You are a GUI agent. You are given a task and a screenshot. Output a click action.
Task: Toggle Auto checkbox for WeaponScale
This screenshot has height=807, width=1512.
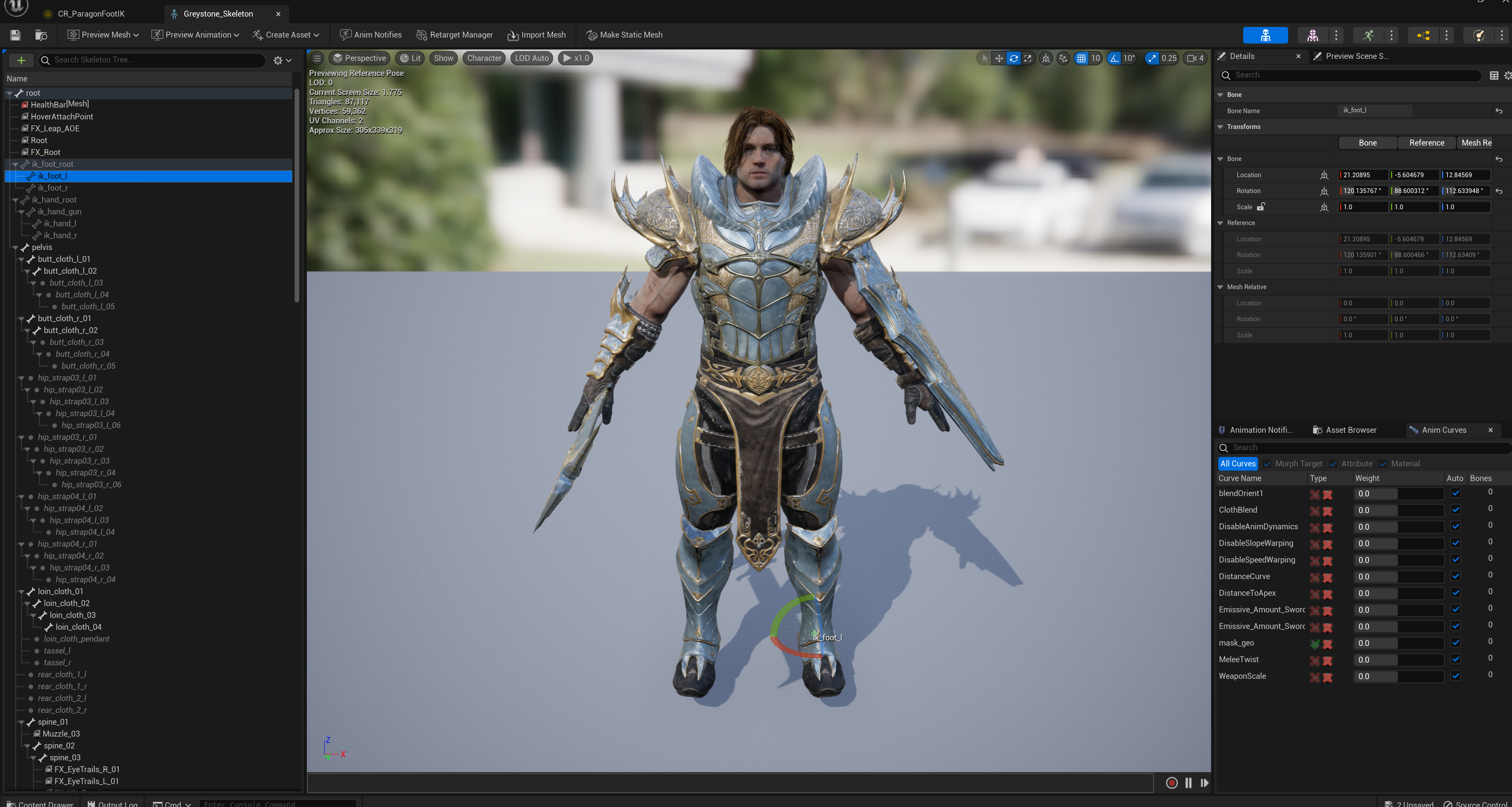click(x=1455, y=676)
